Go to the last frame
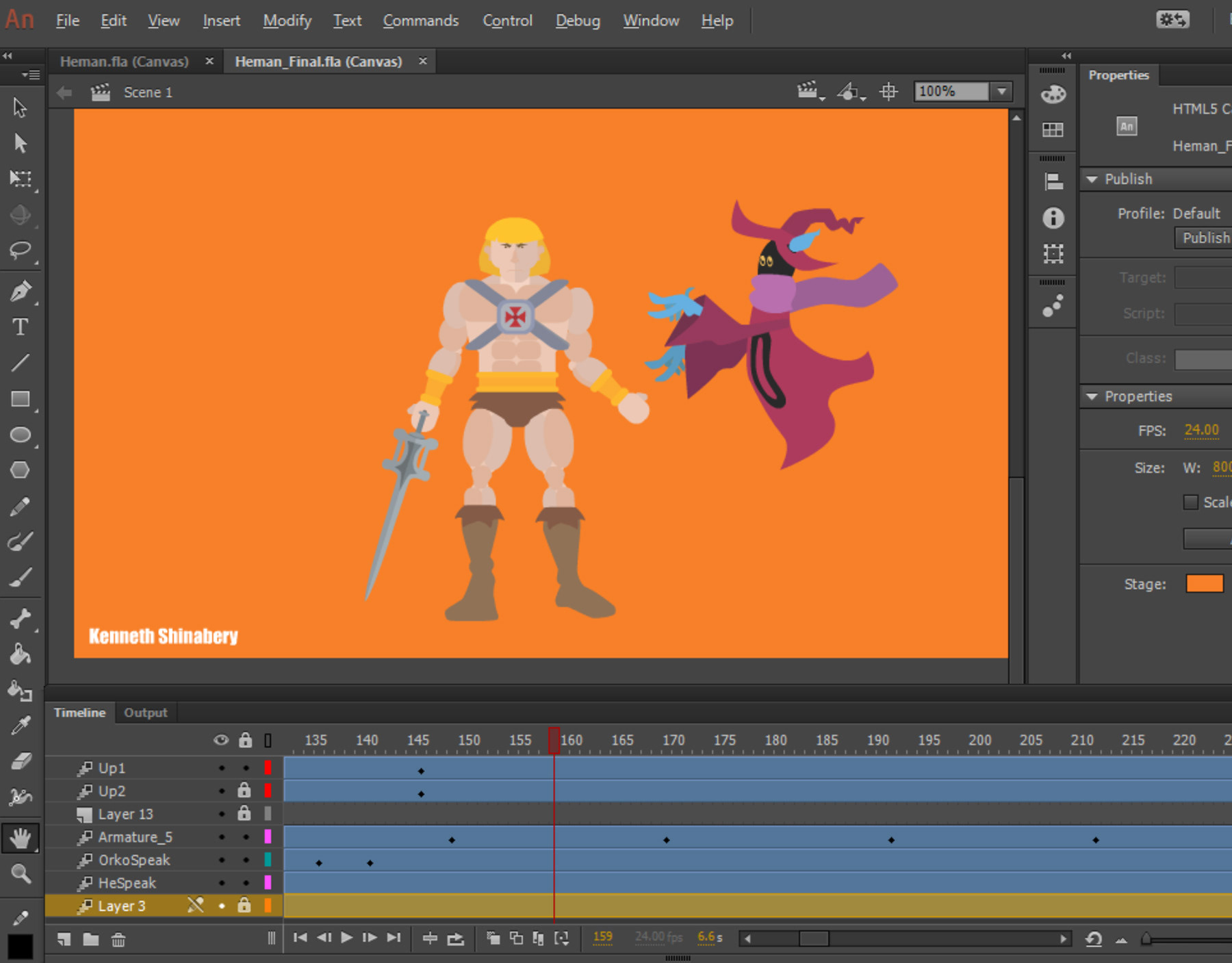 coord(394,938)
